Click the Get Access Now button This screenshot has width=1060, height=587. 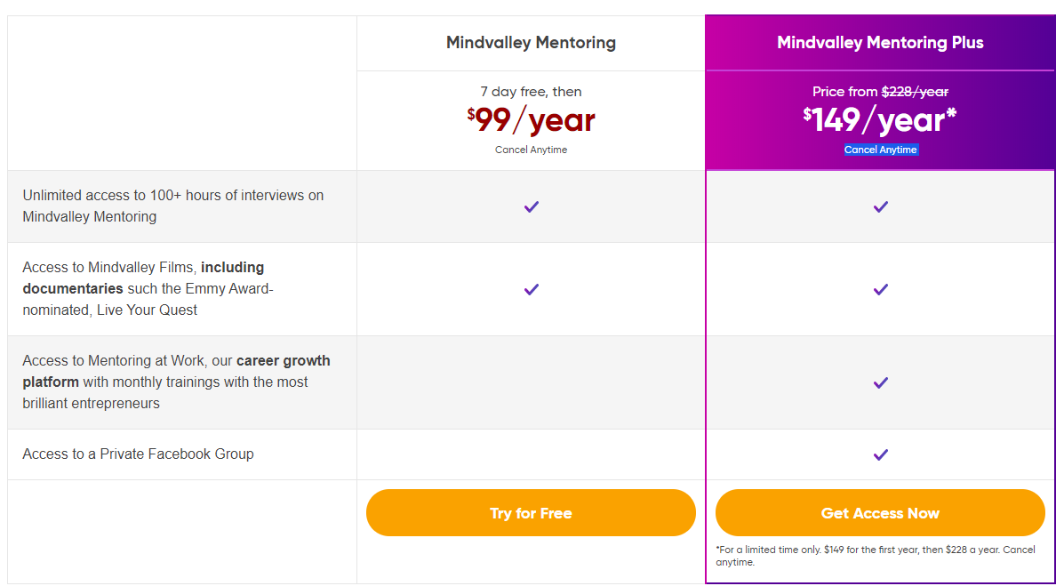point(880,513)
